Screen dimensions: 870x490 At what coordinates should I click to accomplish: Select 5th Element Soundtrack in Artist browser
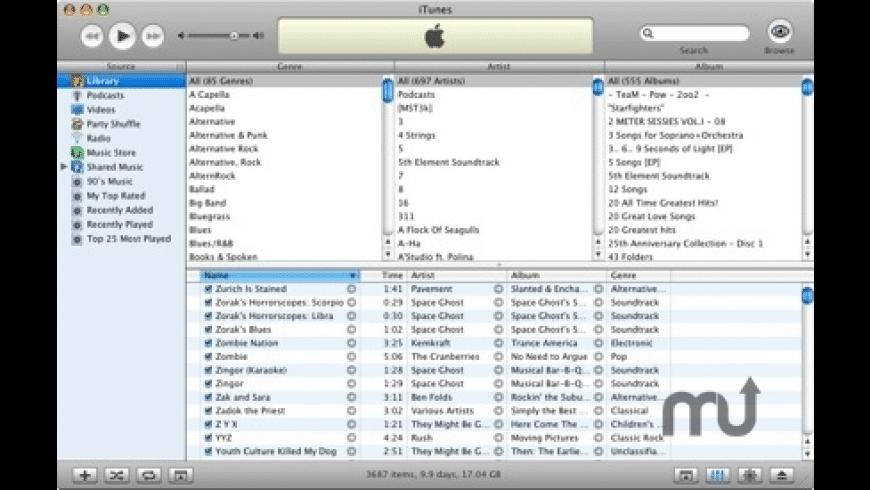pos(494,162)
